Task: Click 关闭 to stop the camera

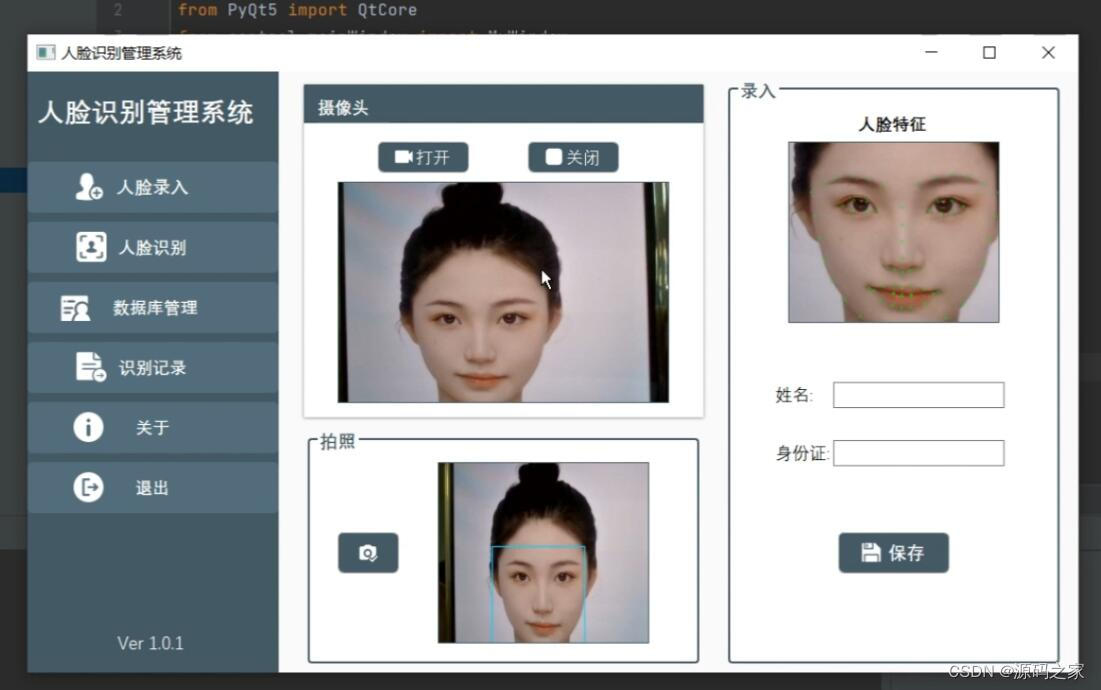Action: point(573,156)
